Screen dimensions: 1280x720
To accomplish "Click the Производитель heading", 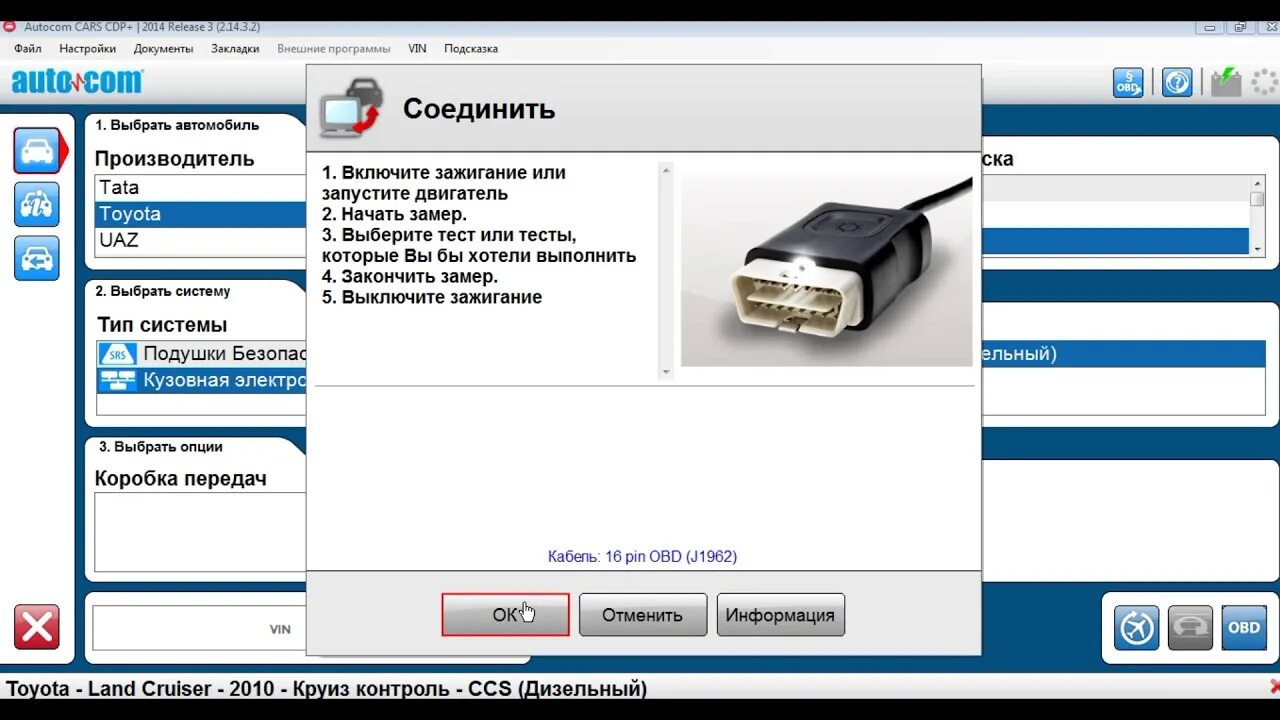I will point(175,158).
